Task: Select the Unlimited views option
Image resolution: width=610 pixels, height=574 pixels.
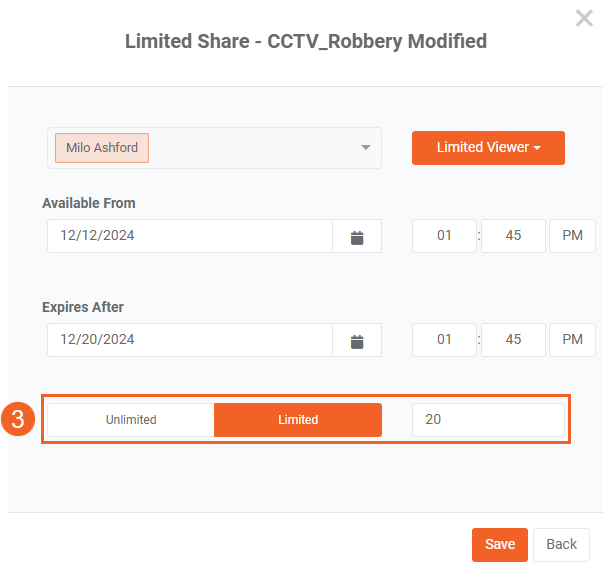Action: coord(131,420)
